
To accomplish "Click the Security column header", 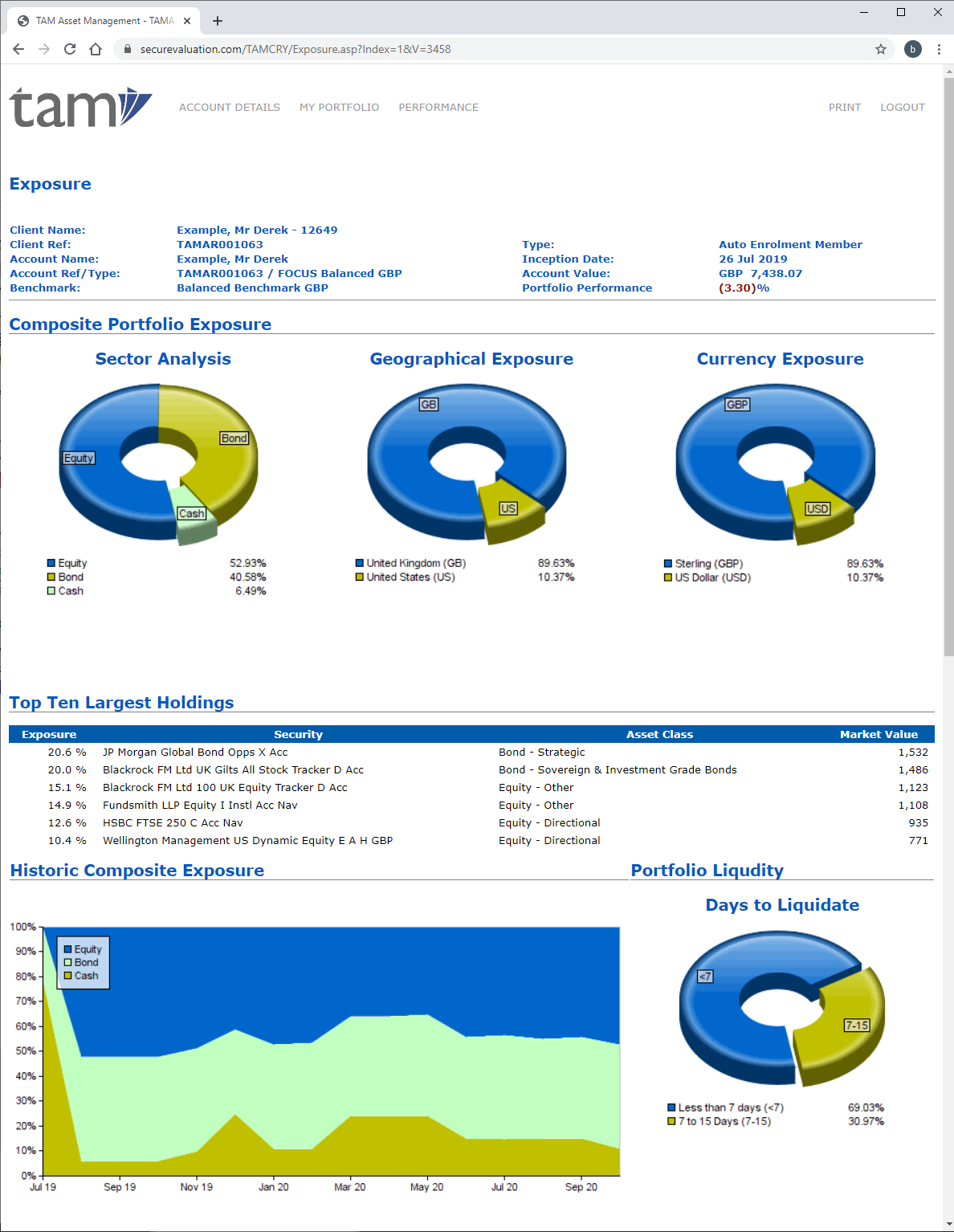I will click(298, 734).
